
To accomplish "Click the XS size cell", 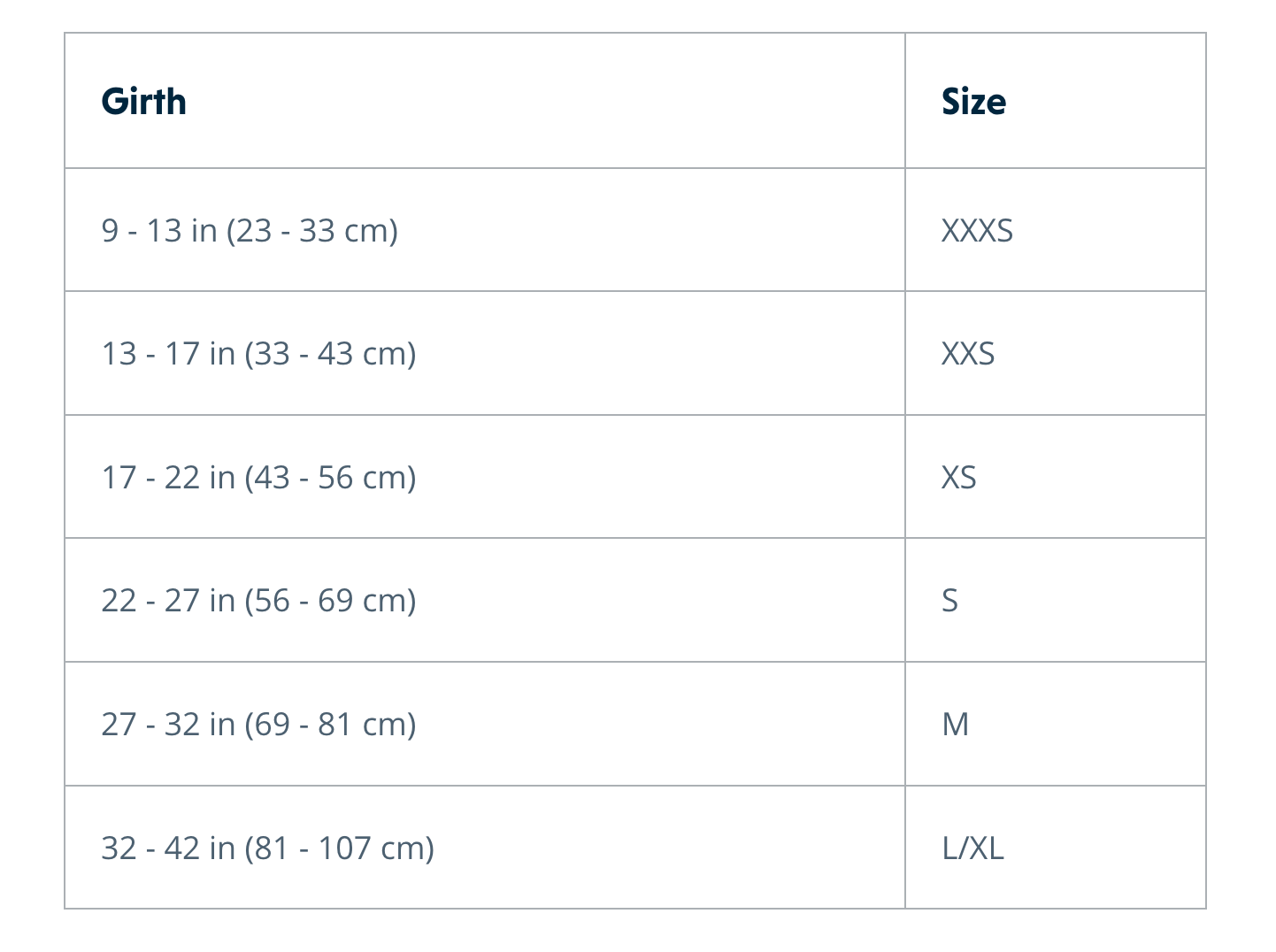I will pyautogui.click(x=959, y=478).
